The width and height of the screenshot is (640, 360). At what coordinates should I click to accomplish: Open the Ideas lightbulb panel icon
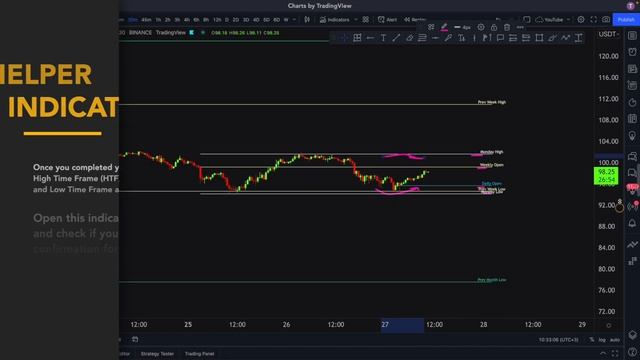coord(632,136)
